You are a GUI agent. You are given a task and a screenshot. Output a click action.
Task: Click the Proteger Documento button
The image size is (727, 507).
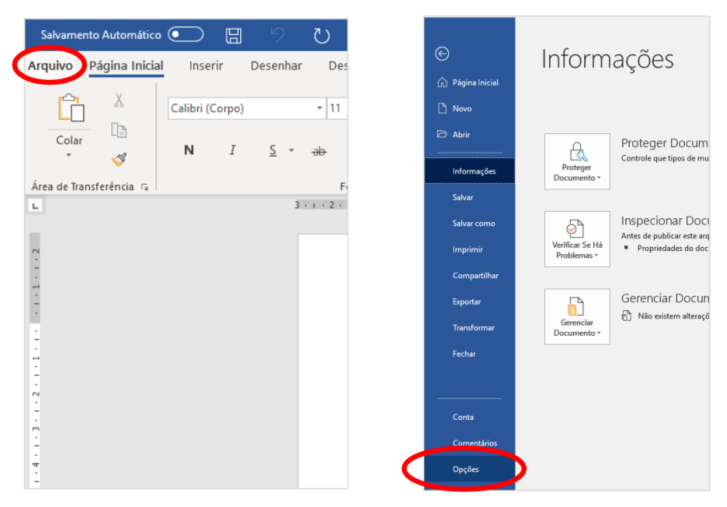577,161
